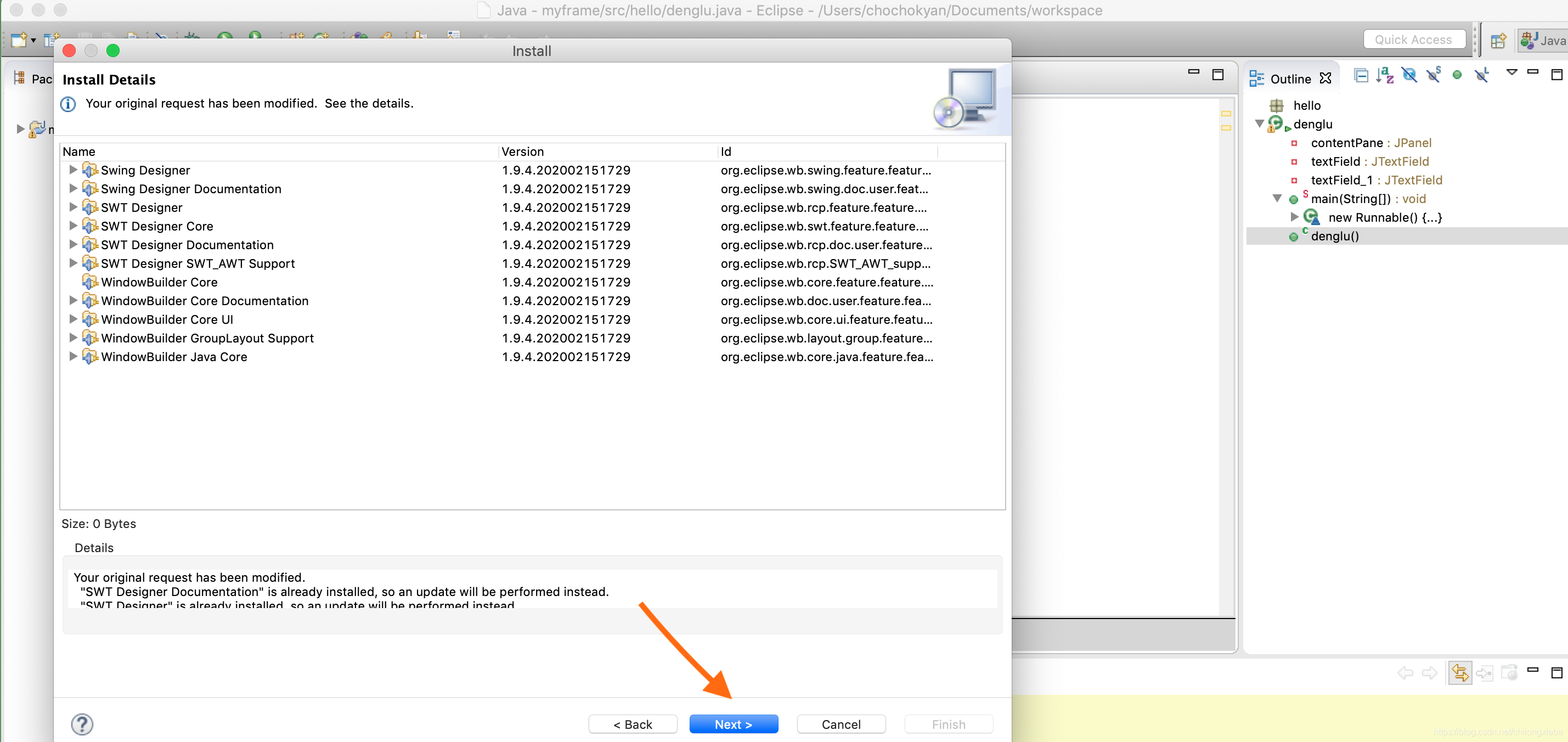Screen dimensions: 1568x742
Task: Expand WindowBuilder Core Documentation row
Action: (73, 300)
